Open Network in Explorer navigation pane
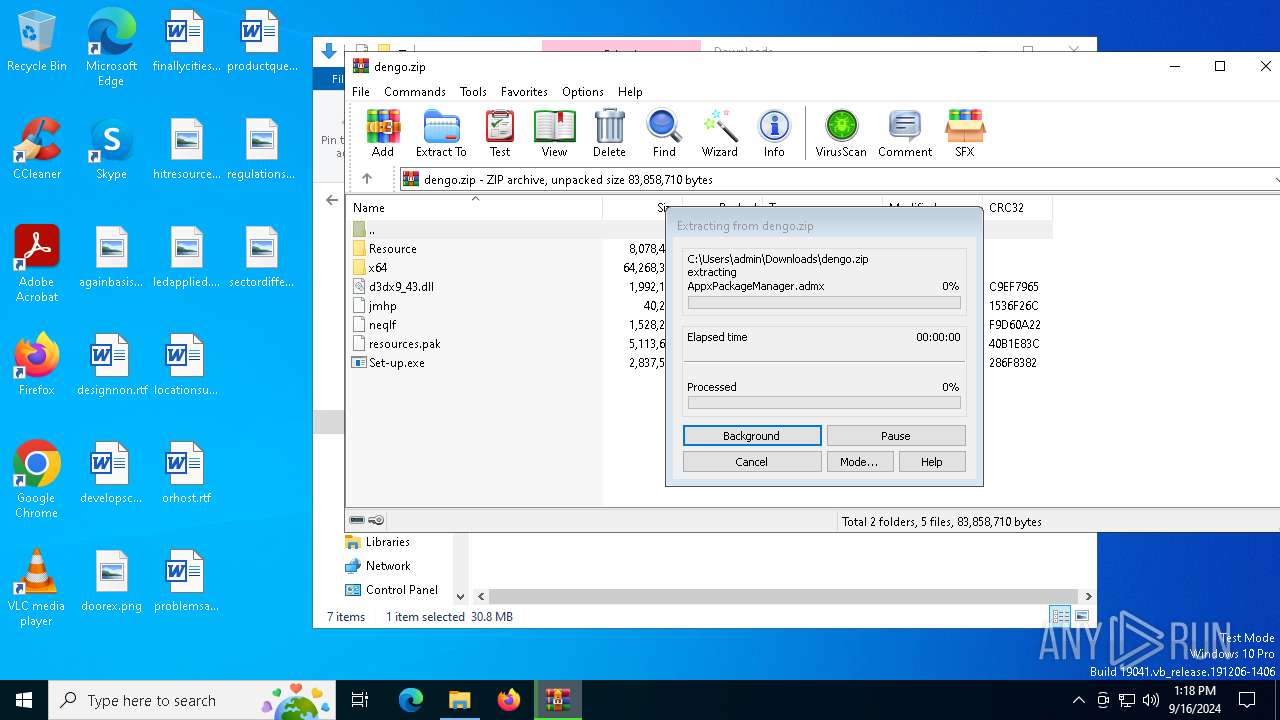Image resolution: width=1280 pixels, height=720 pixels. [388, 566]
